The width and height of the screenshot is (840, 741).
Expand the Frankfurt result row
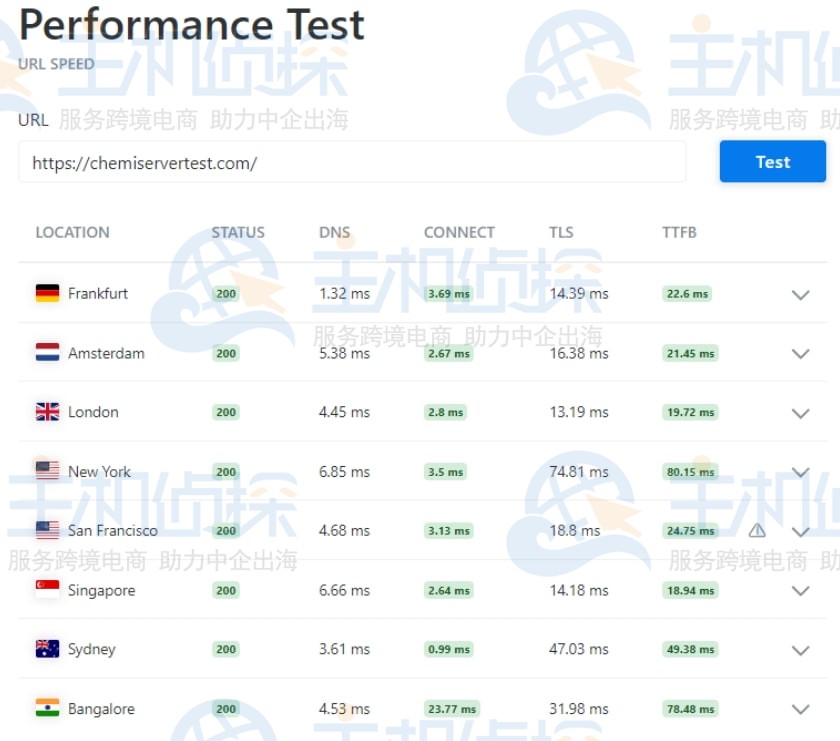click(x=800, y=296)
